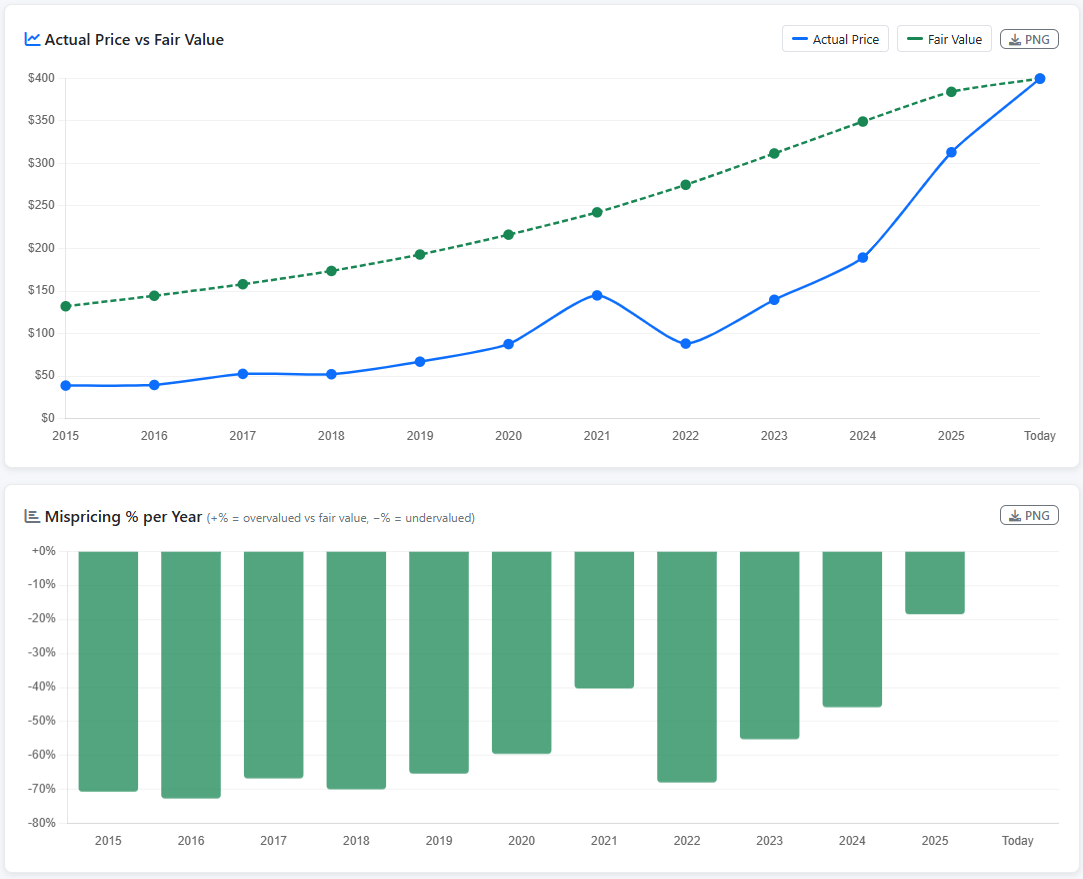Click the 2019 Fair Value green point
This screenshot has height=879, width=1083.
[x=420, y=255]
